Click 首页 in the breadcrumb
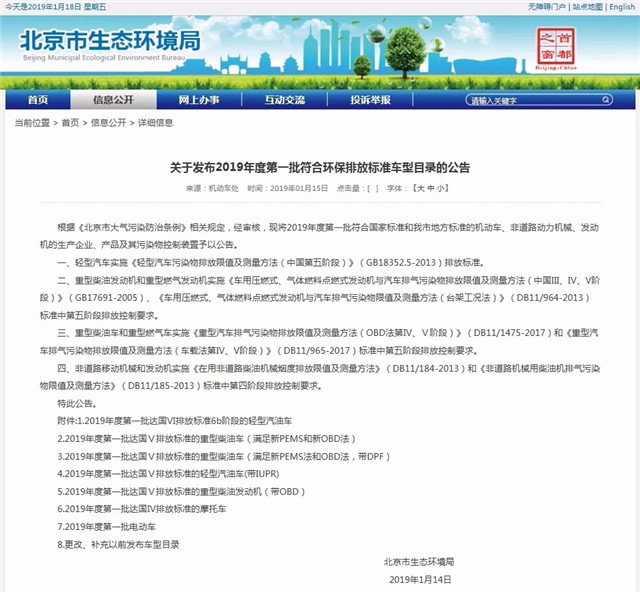Image resolution: width=640 pixels, height=592 pixels. pyautogui.click(x=70, y=122)
